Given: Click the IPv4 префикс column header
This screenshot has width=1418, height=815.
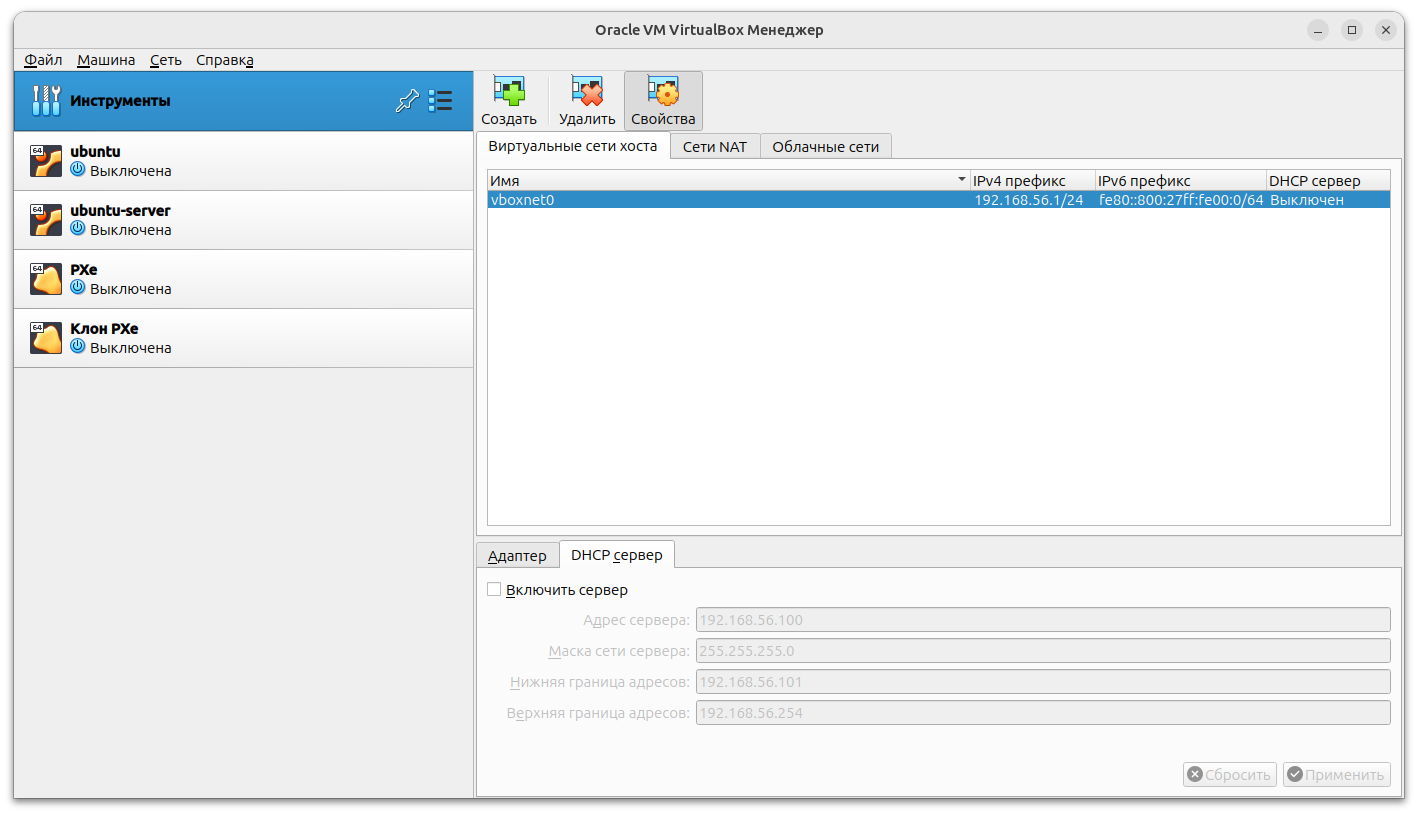Looking at the screenshot, I should click(1033, 181).
